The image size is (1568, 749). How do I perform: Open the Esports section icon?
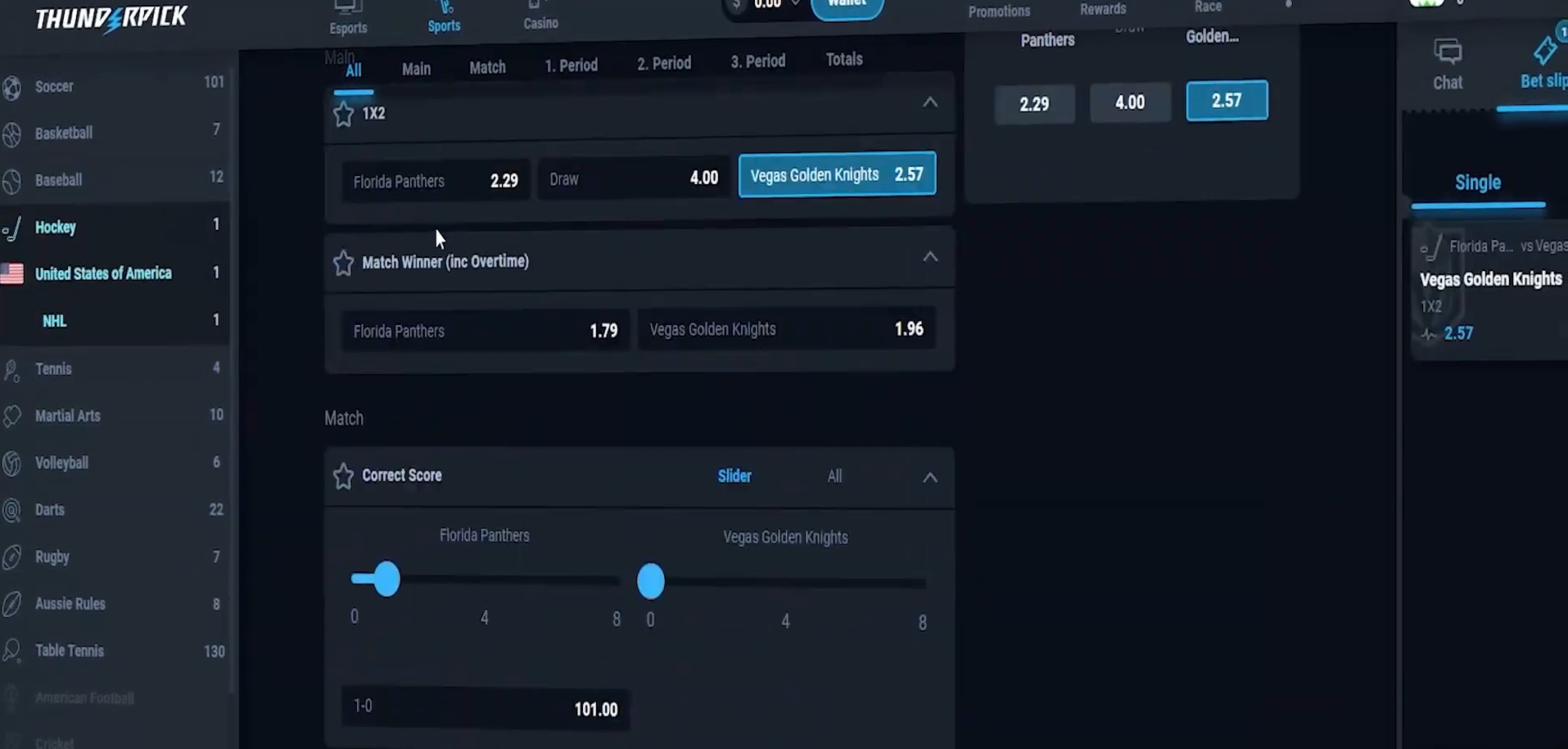[x=348, y=7]
